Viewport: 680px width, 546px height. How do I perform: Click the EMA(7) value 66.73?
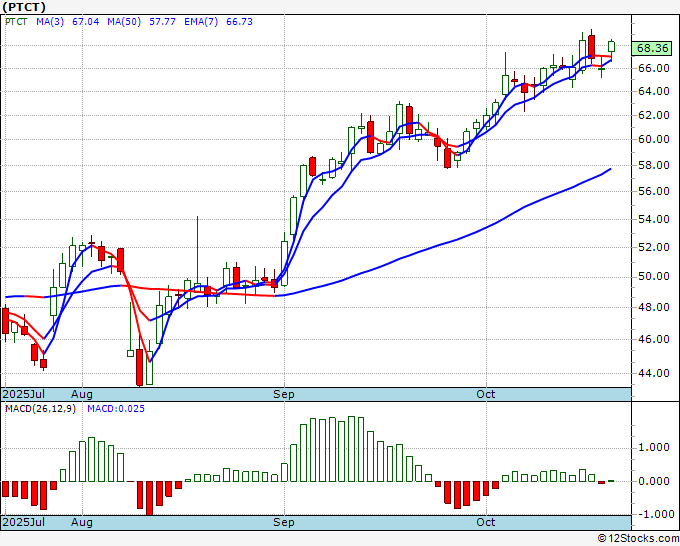click(239, 22)
